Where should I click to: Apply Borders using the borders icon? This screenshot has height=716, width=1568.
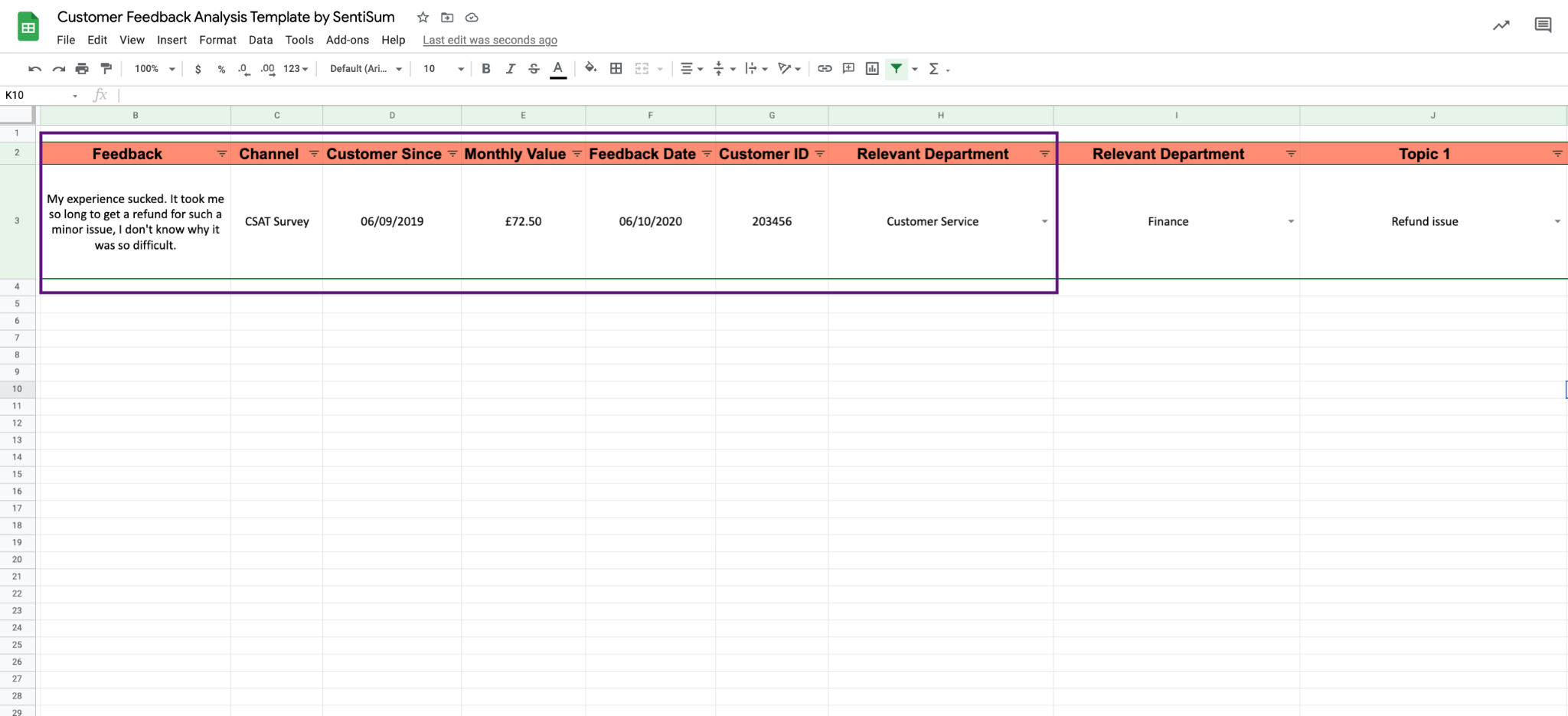(616, 68)
